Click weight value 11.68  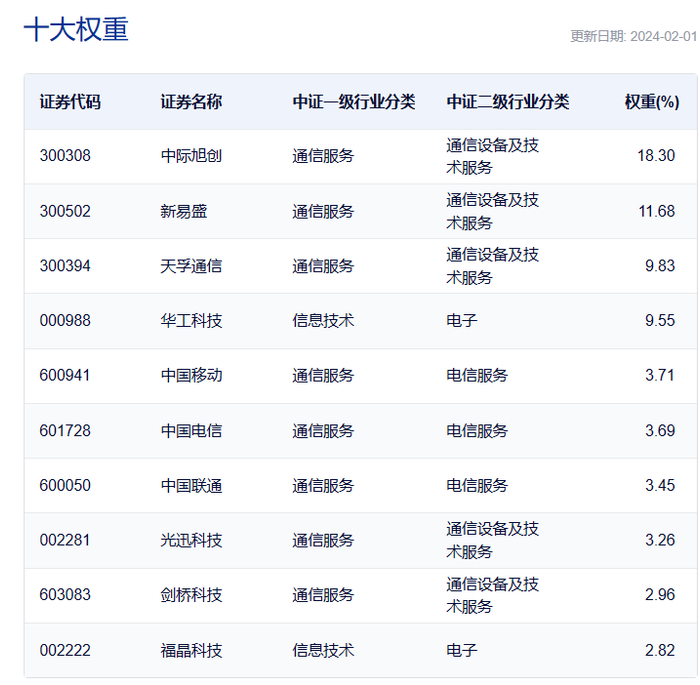point(656,211)
